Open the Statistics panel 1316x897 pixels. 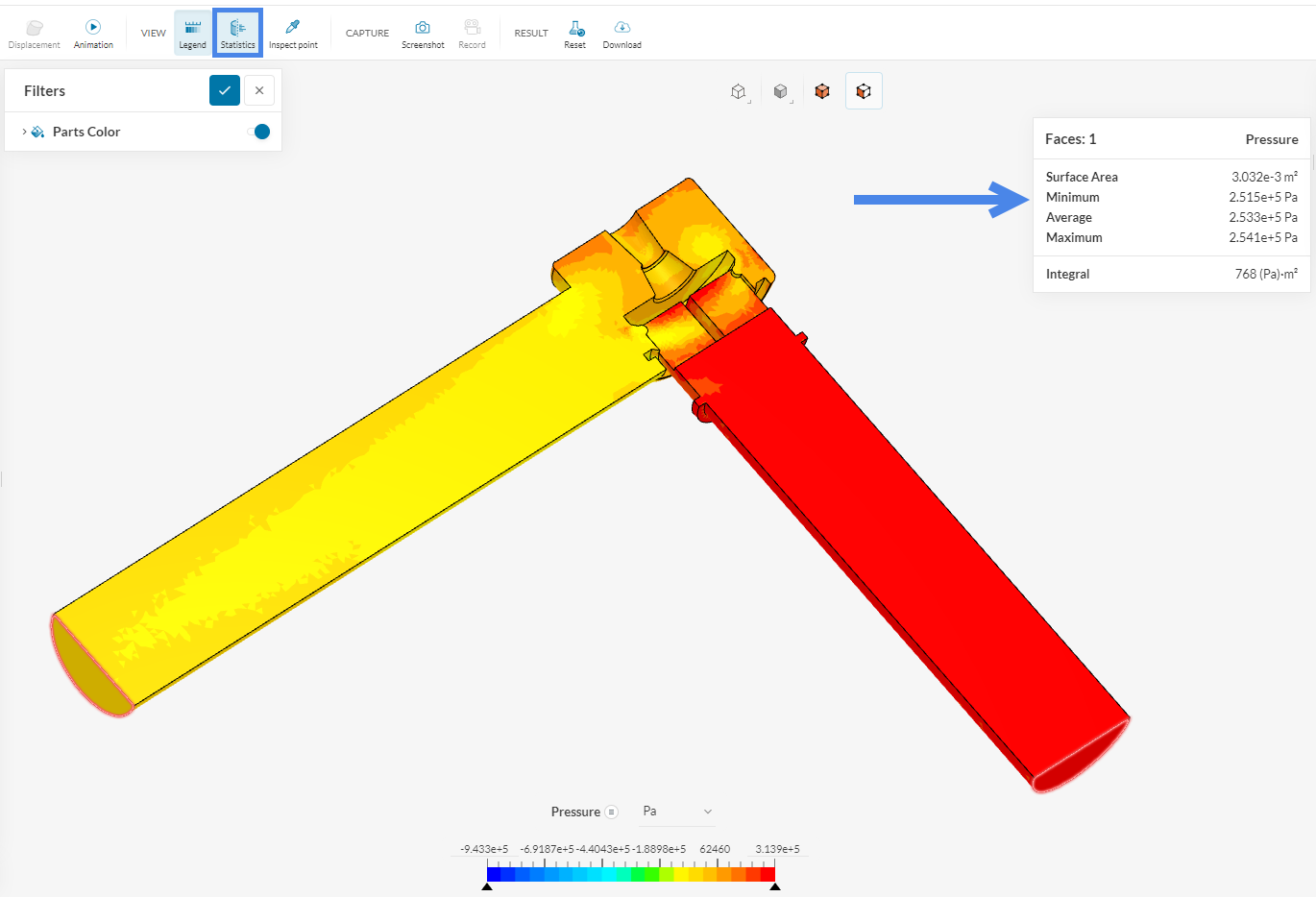click(236, 32)
